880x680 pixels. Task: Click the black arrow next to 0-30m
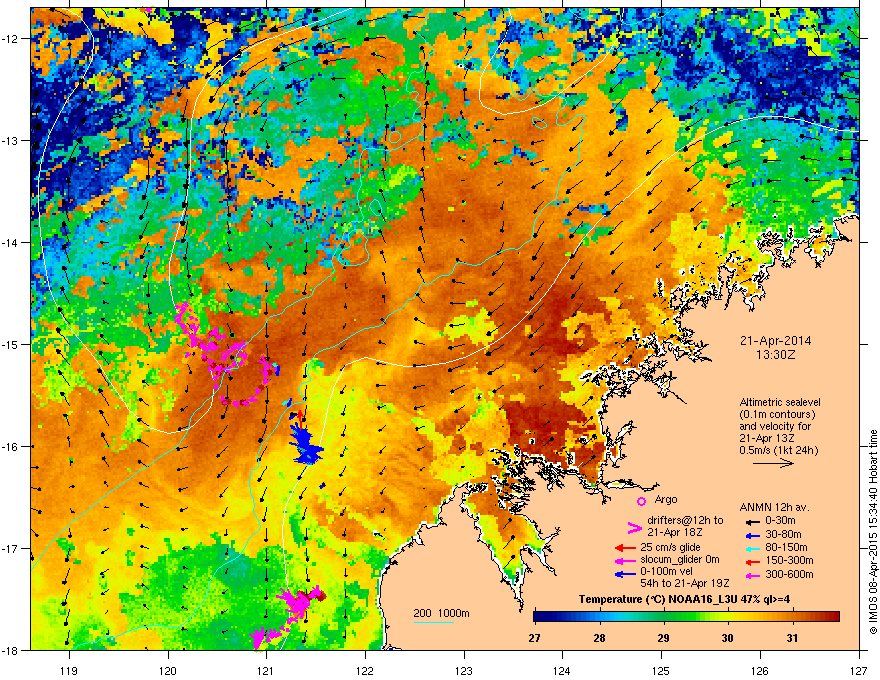(x=751, y=521)
